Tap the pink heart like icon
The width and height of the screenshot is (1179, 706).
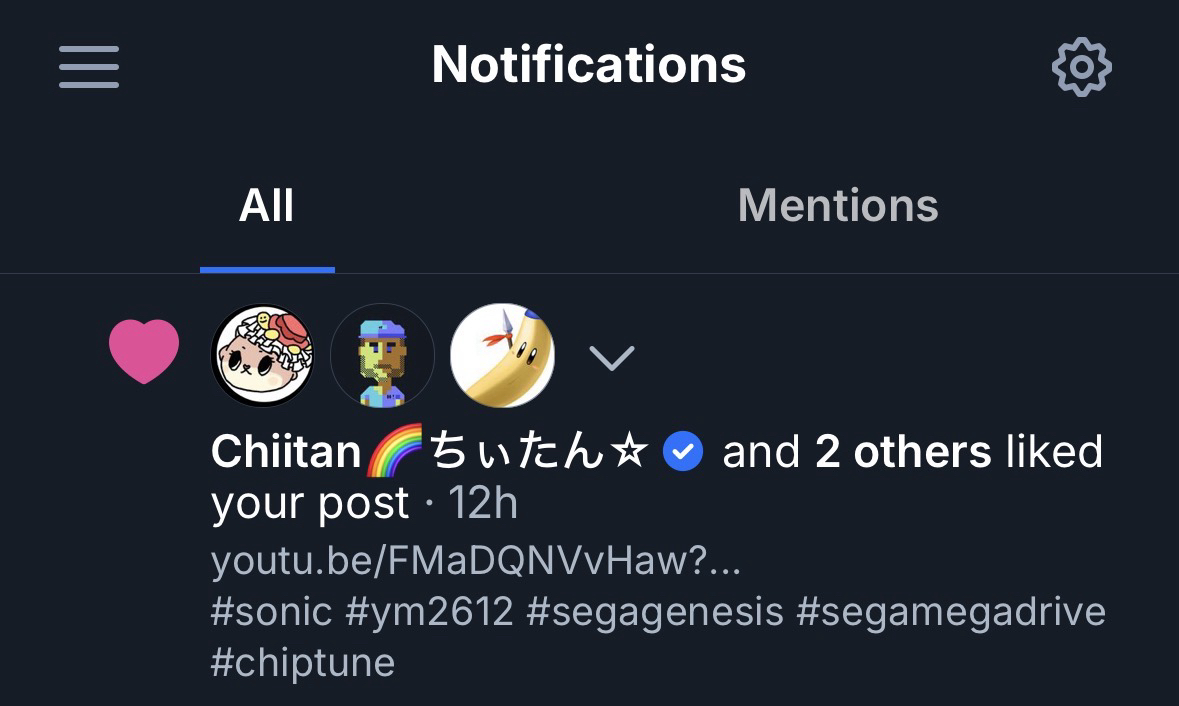point(144,351)
